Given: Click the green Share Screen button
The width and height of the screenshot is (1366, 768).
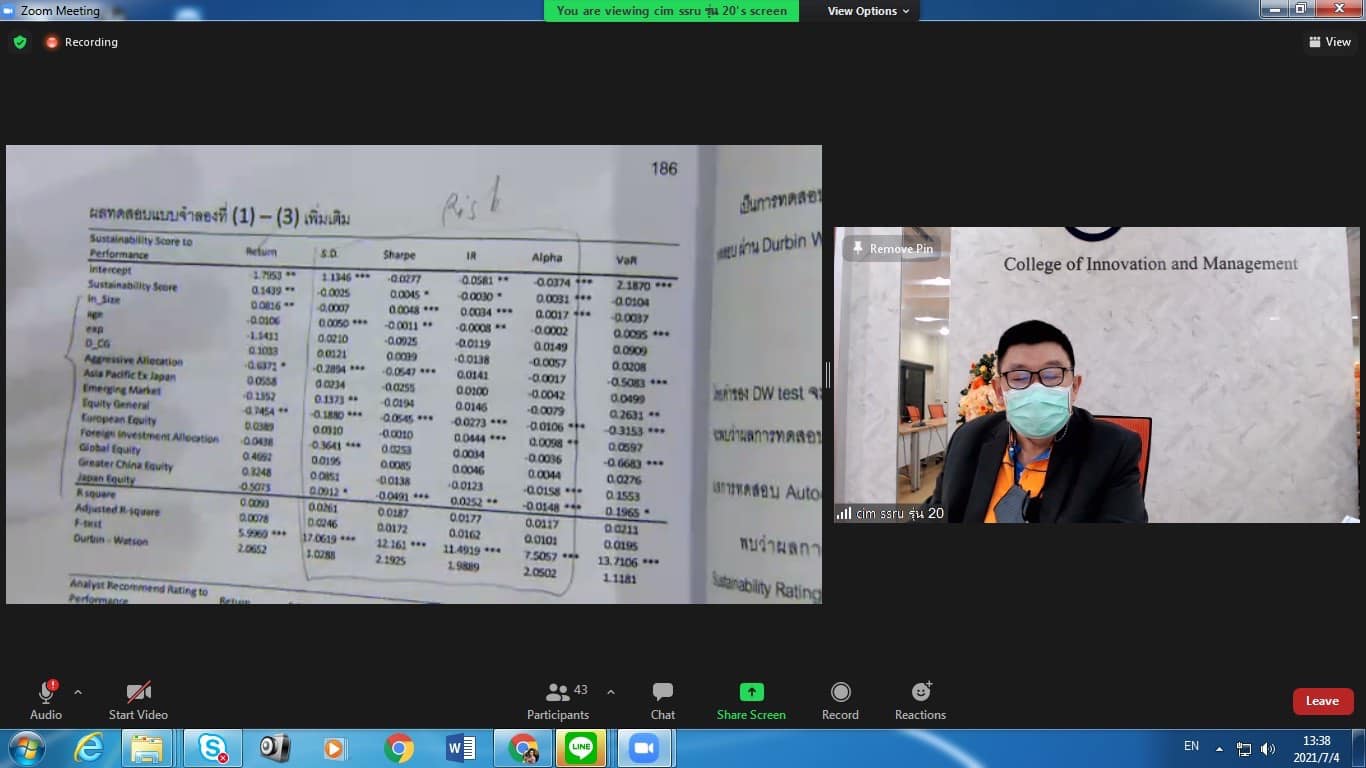Looking at the screenshot, I should click(751, 700).
